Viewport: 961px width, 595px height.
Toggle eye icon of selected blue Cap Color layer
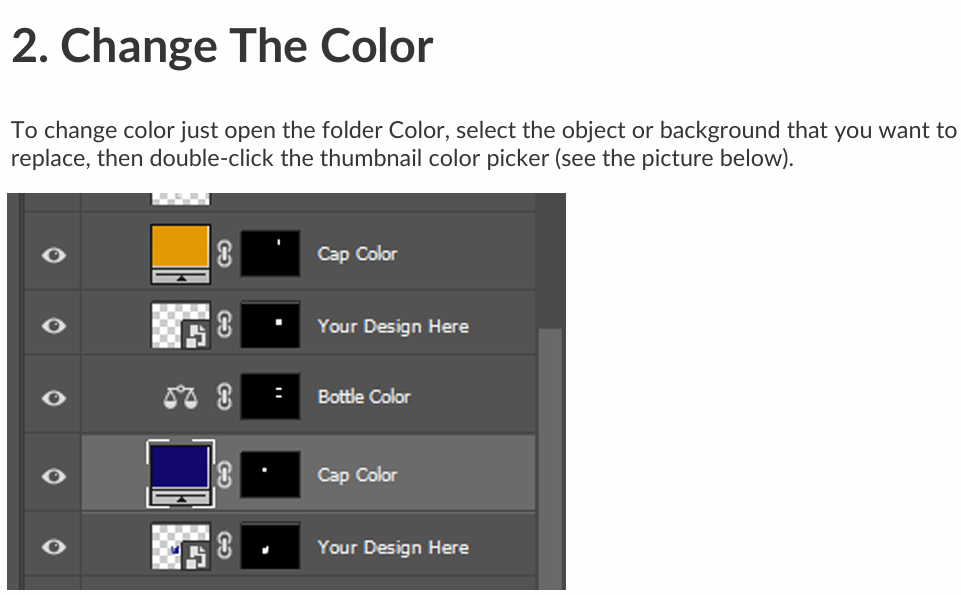54,476
